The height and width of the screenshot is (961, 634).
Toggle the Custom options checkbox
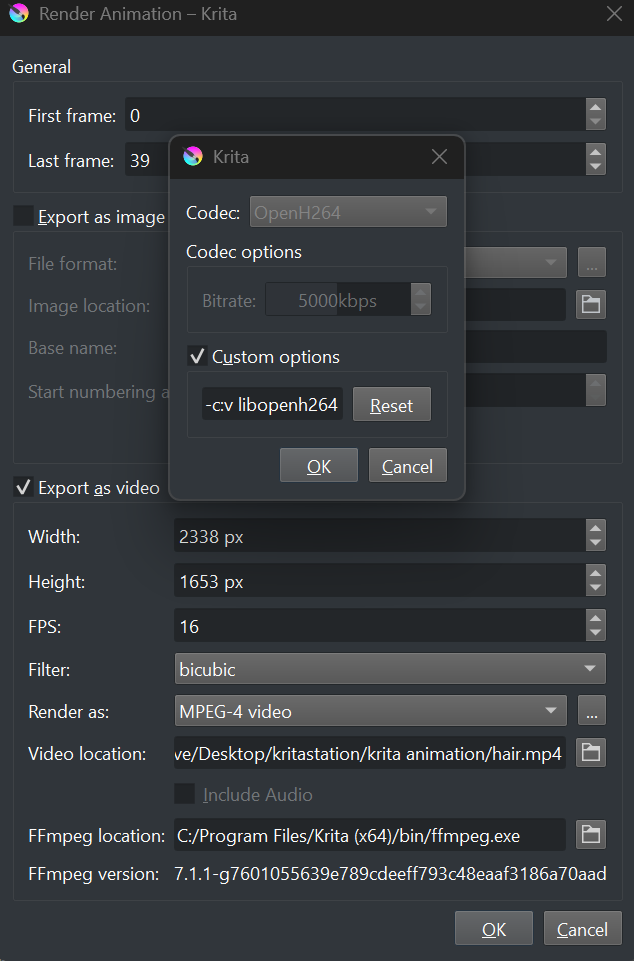pyautogui.click(x=198, y=357)
